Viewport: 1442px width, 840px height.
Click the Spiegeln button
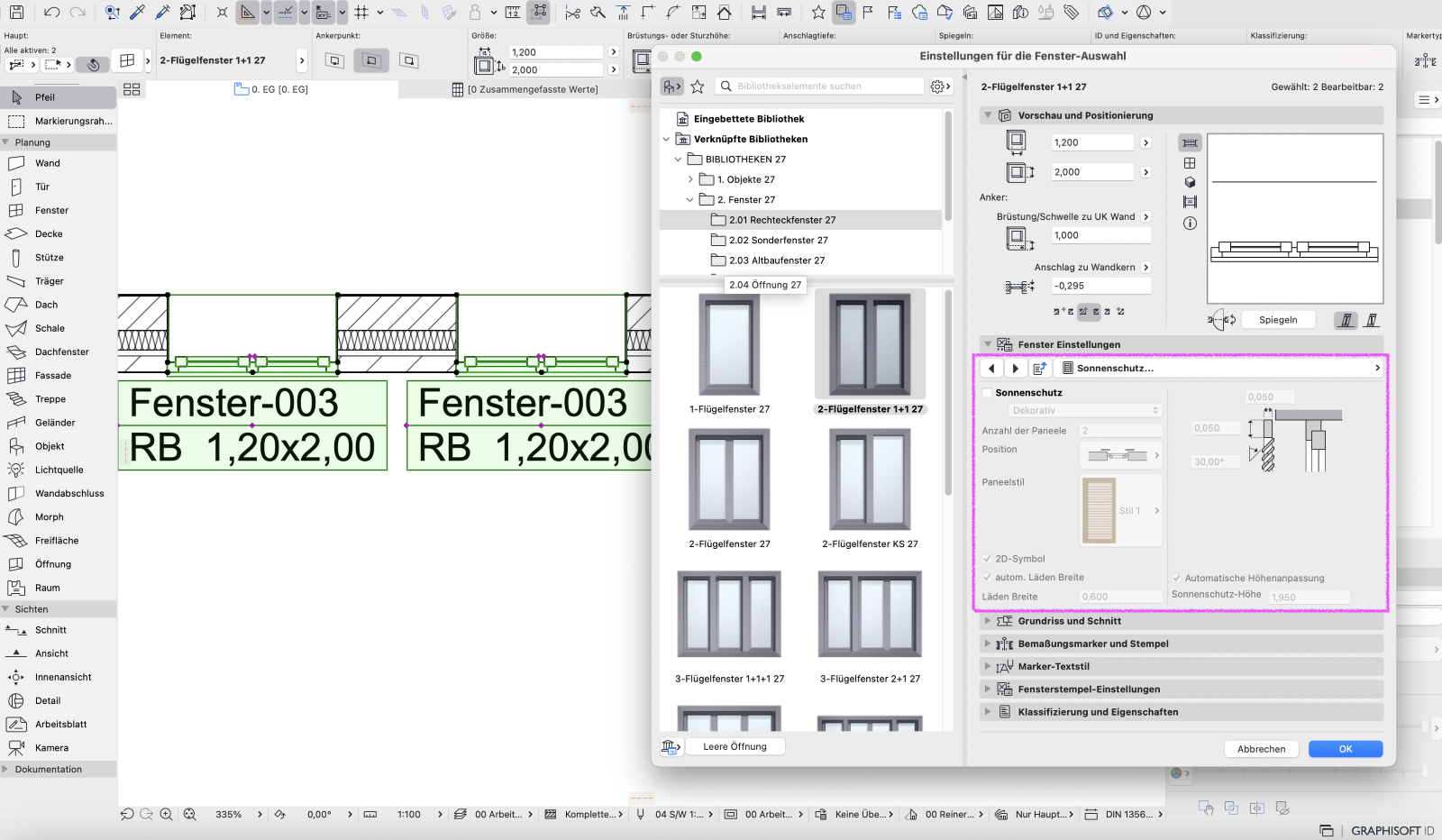pyautogui.click(x=1278, y=320)
